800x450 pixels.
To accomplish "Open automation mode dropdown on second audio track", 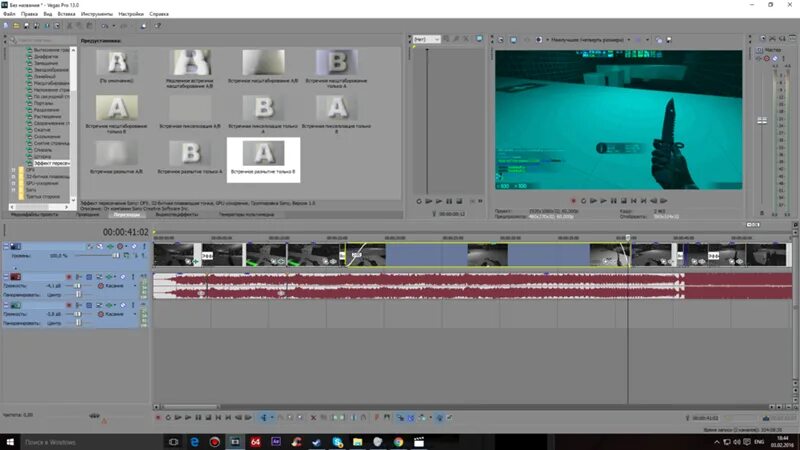I will [135, 314].
